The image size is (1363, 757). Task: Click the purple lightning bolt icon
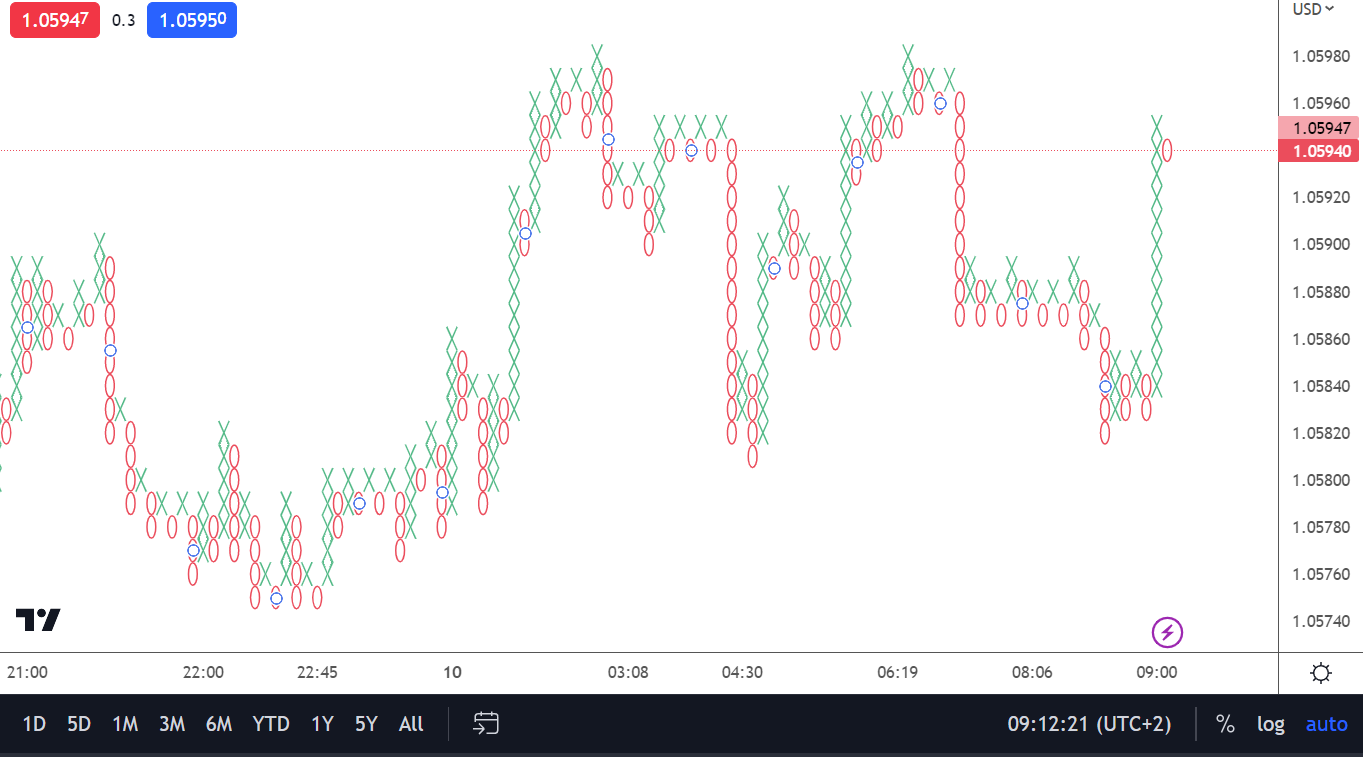coord(1167,632)
